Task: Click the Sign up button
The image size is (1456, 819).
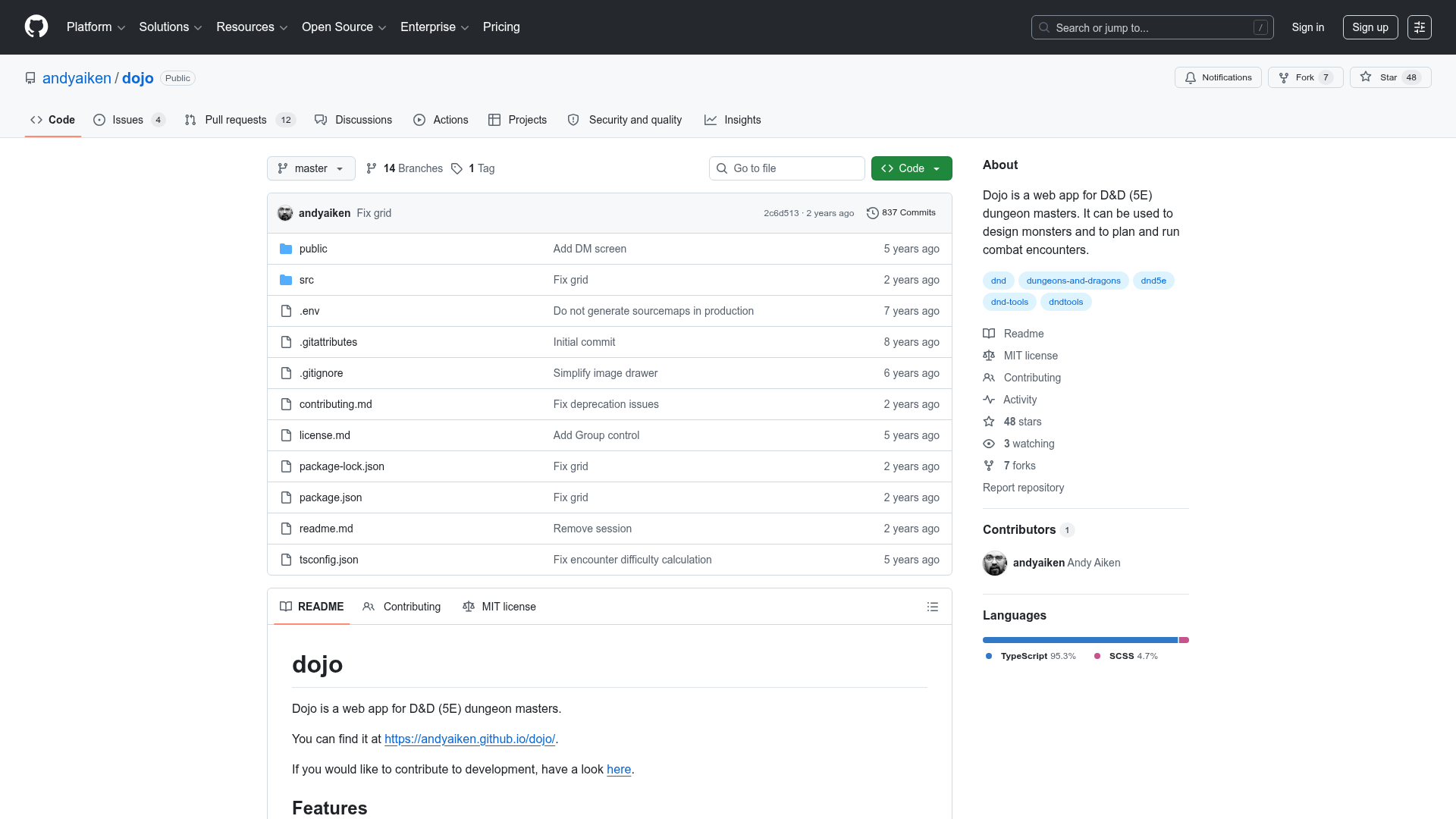Action: pos(1370,27)
